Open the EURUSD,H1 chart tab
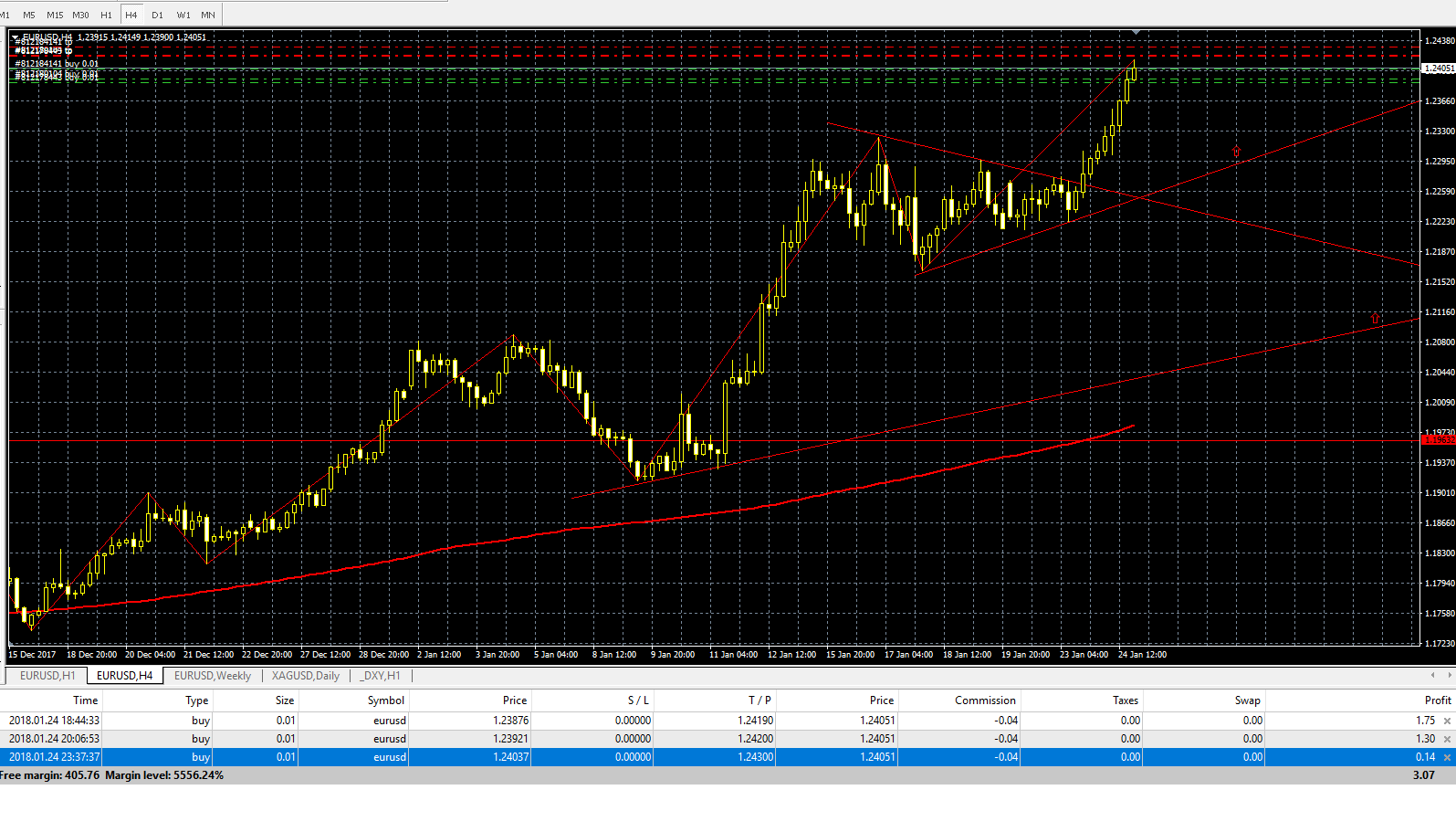The image size is (1456, 832). click(47, 676)
